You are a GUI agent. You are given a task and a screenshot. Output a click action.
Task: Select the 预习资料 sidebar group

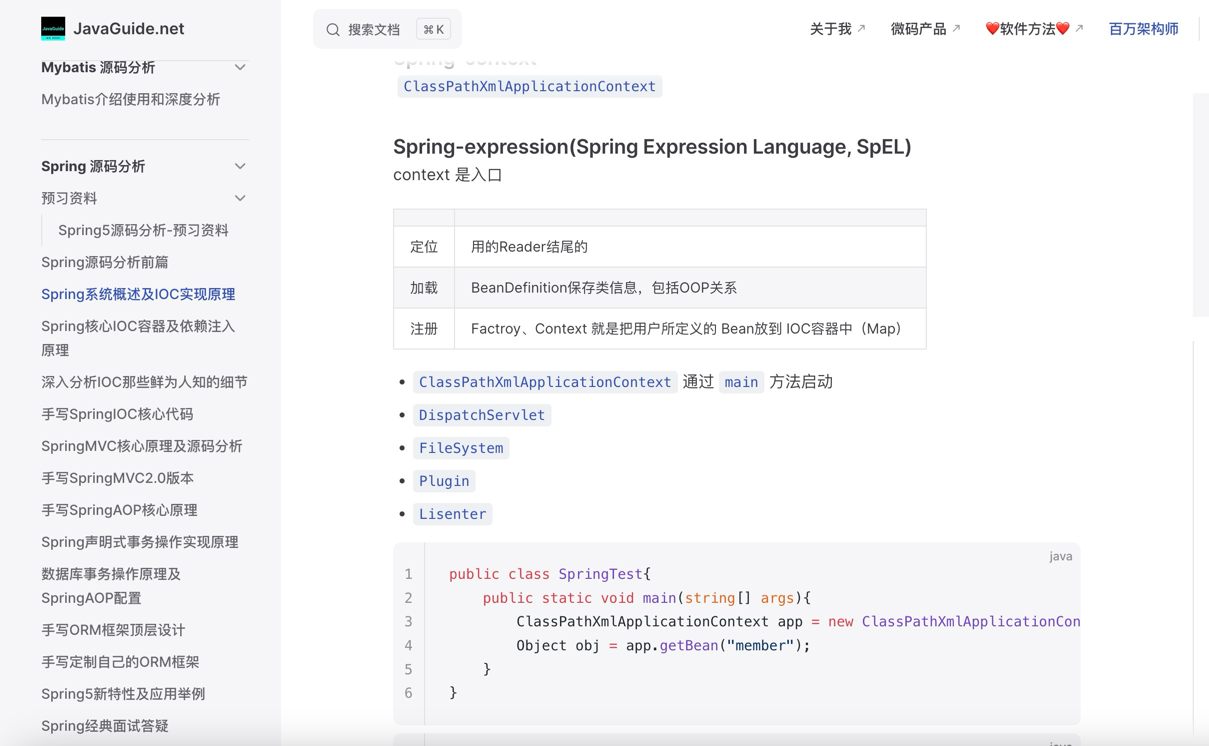(x=69, y=198)
